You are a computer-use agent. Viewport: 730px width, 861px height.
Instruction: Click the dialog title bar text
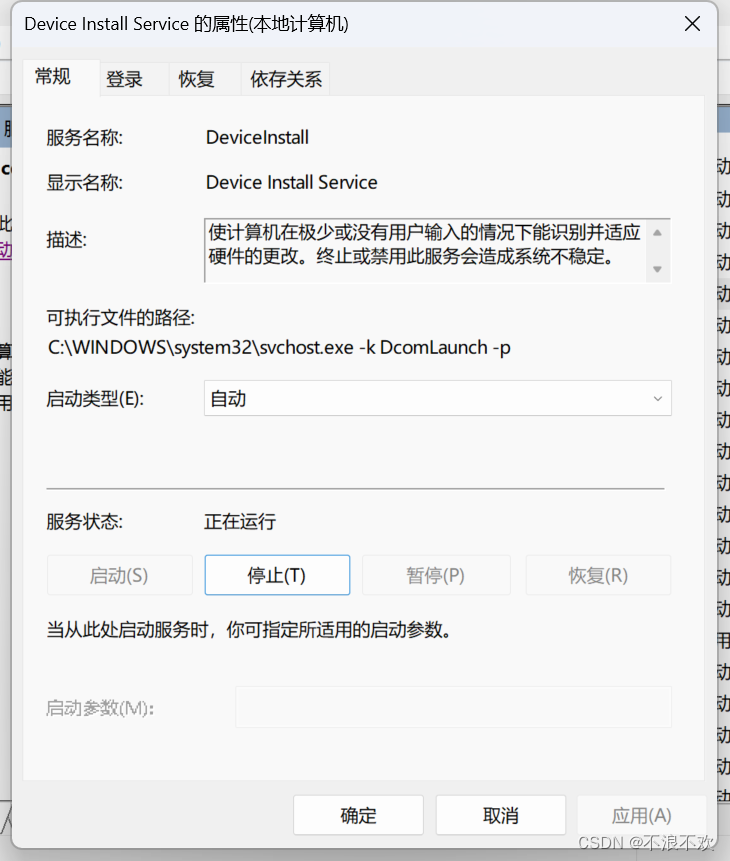[186, 24]
